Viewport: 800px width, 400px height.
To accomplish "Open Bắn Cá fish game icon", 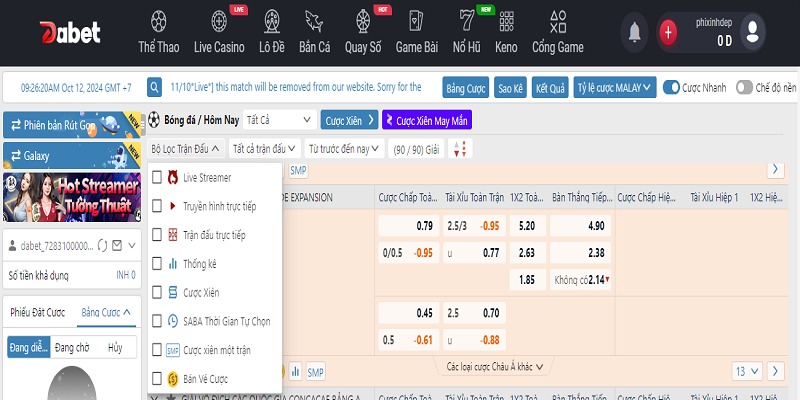I will pyautogui.click(x=314, y=21).
